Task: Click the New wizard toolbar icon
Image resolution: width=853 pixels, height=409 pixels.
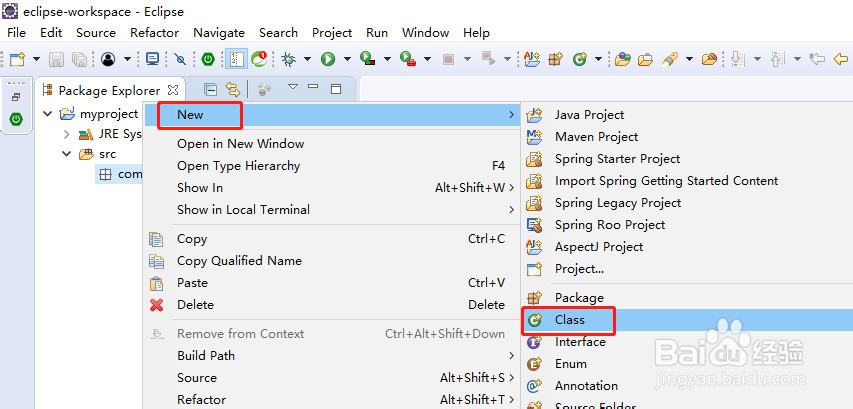Action: coord(18,59)
